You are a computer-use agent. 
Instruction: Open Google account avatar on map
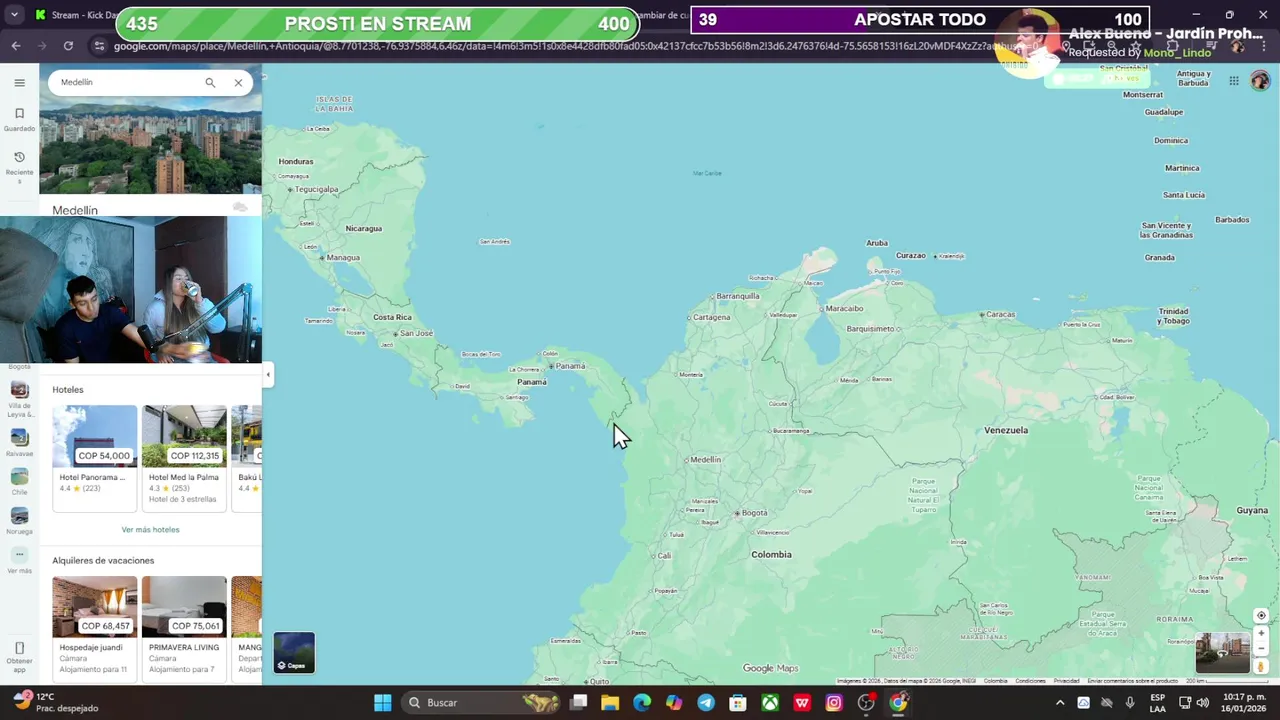[x=1260, y=82]
